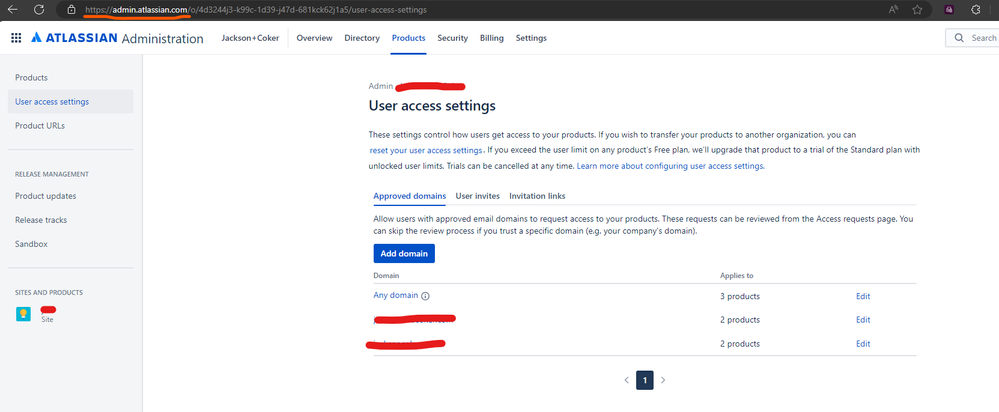Open the Settings tab in top navigation
The width and height of the screenshot is (999, 412).
pos(531,38)
